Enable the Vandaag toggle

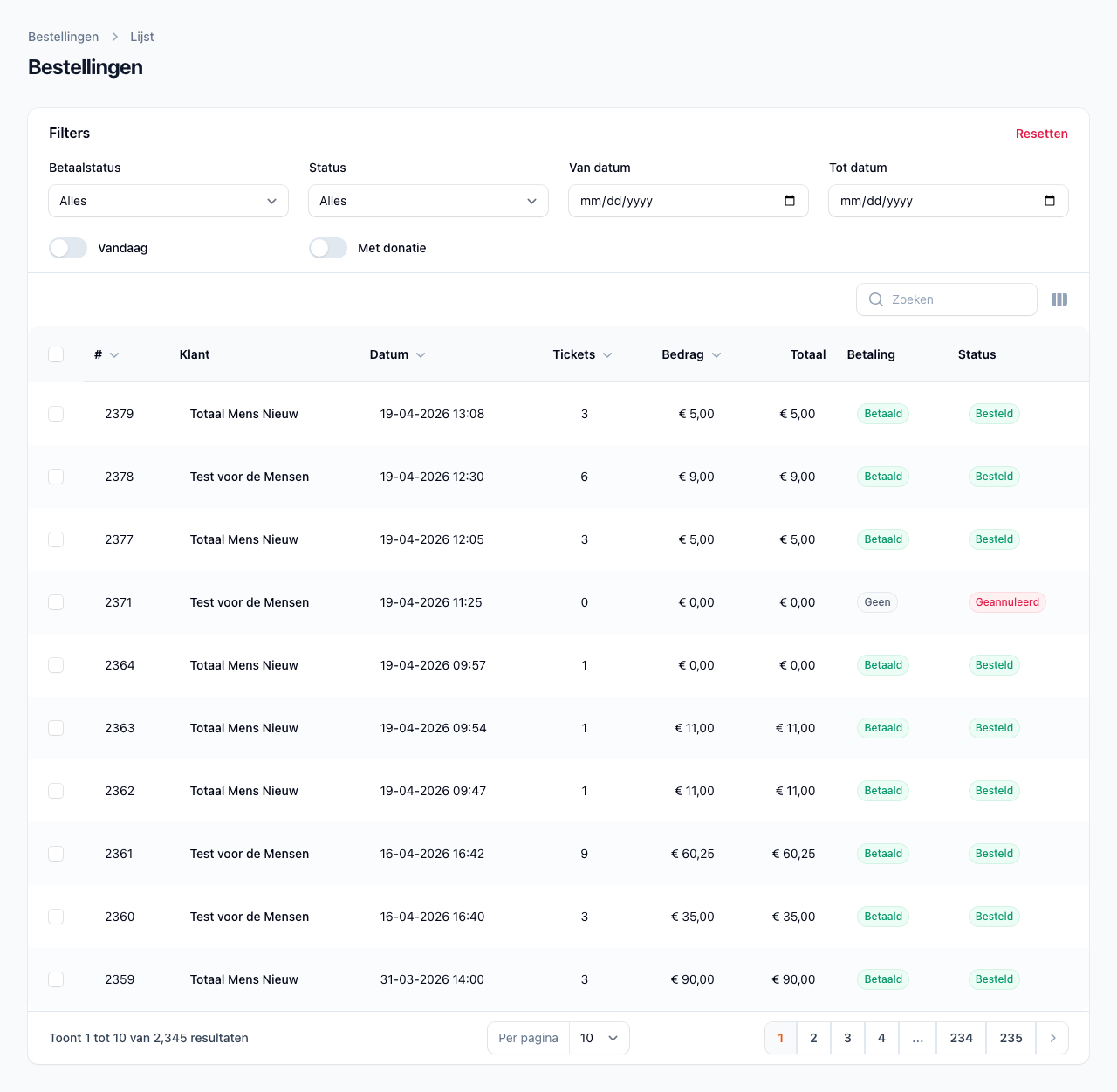coord(68,248)
